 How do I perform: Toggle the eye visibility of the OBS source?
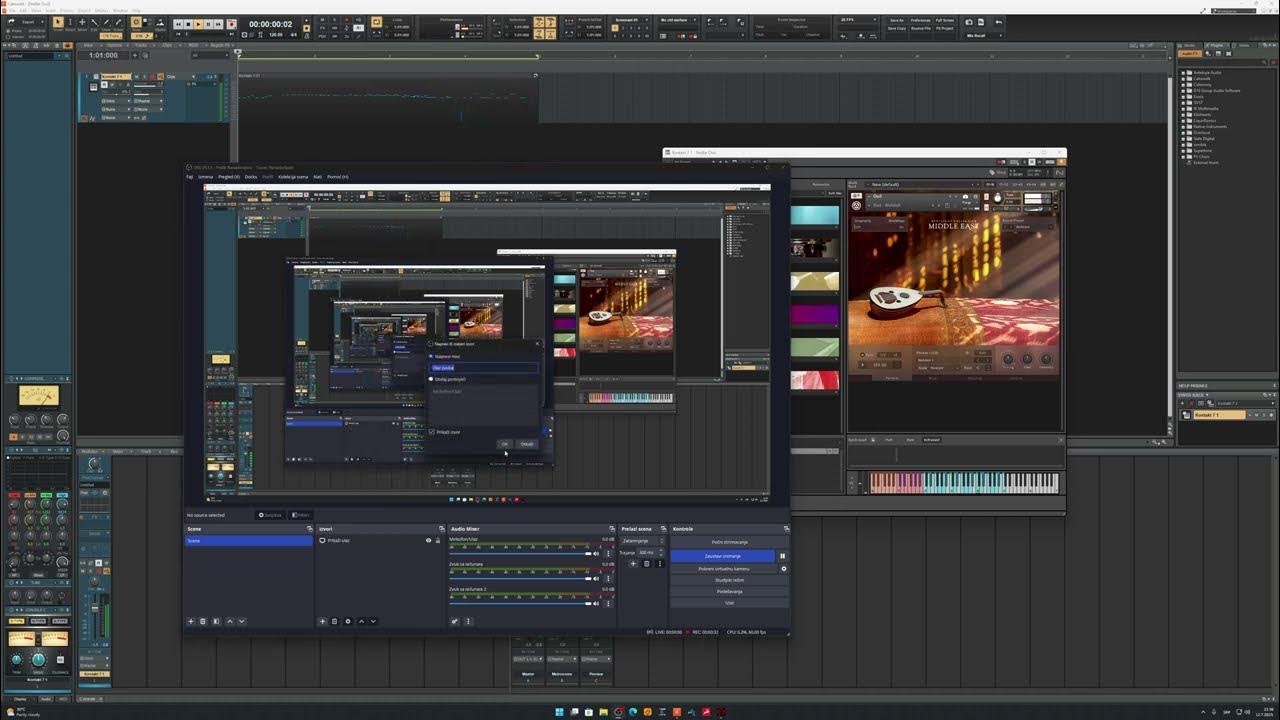(x=428, y=541)
